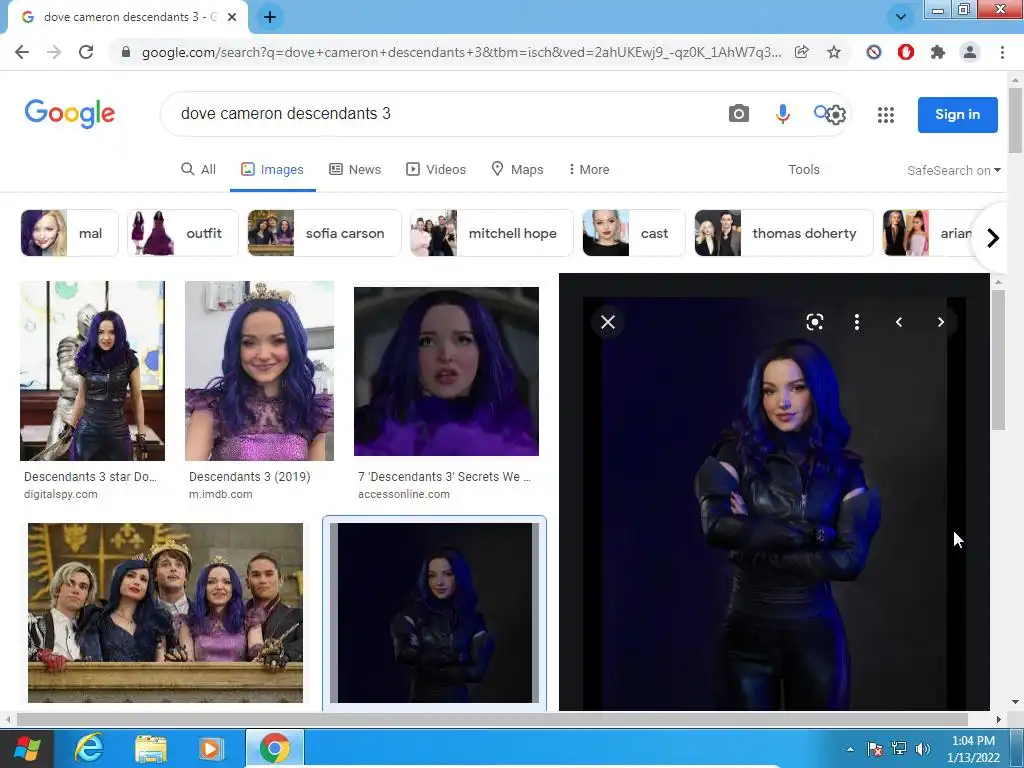Show hidden system tray icons
Screen dimensions: 1024x768
click(850, 749)
